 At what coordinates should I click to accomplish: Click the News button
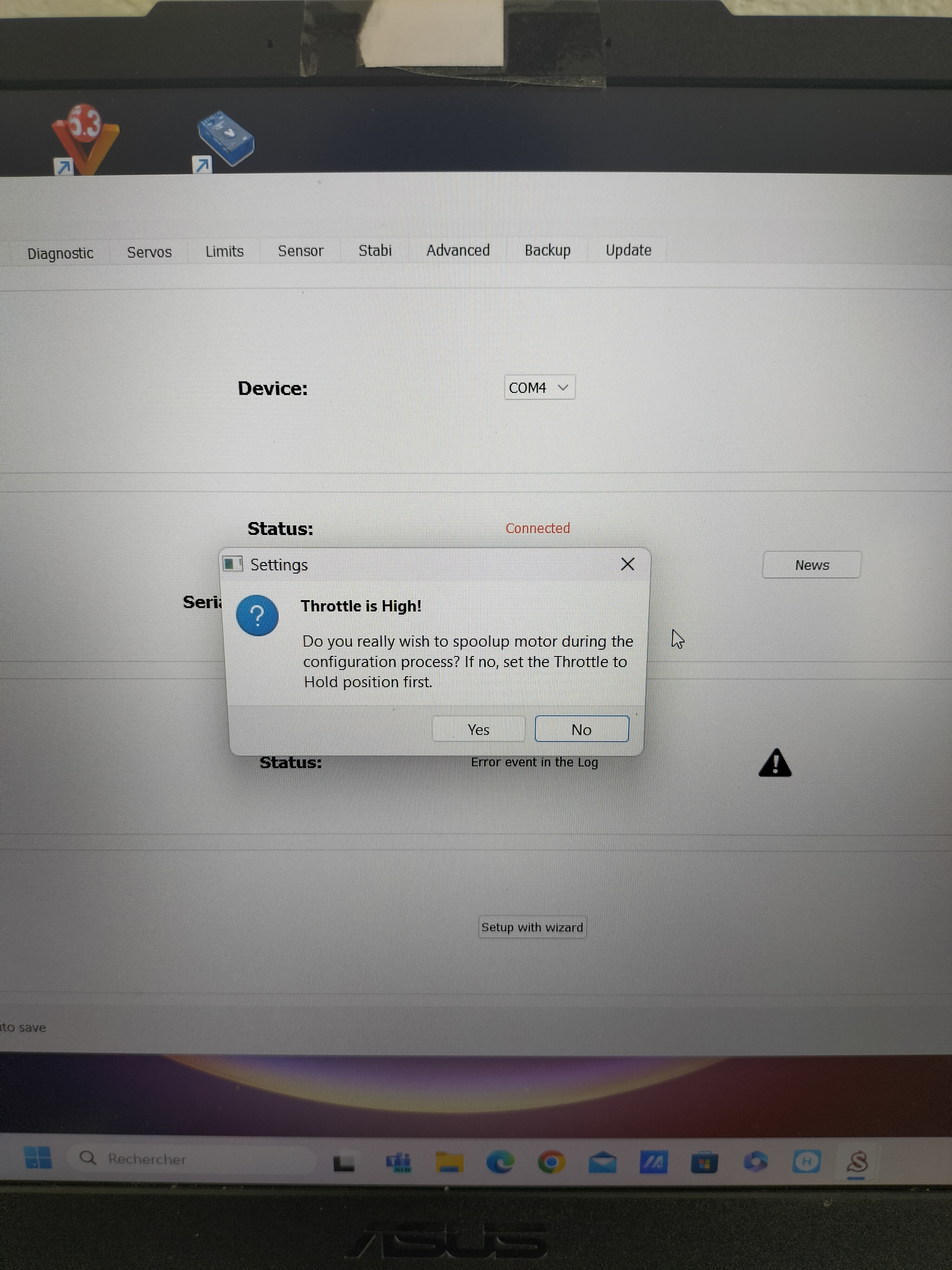(811, 565)
